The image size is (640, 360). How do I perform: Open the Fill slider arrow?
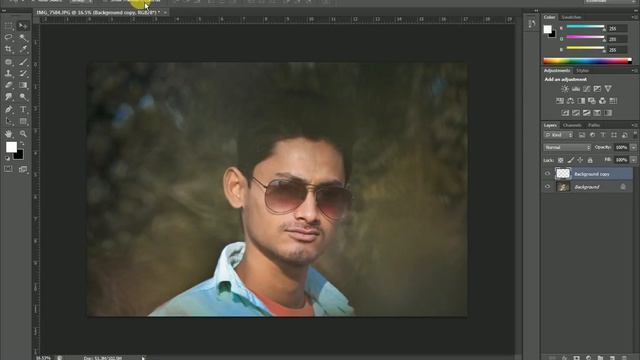633,160
